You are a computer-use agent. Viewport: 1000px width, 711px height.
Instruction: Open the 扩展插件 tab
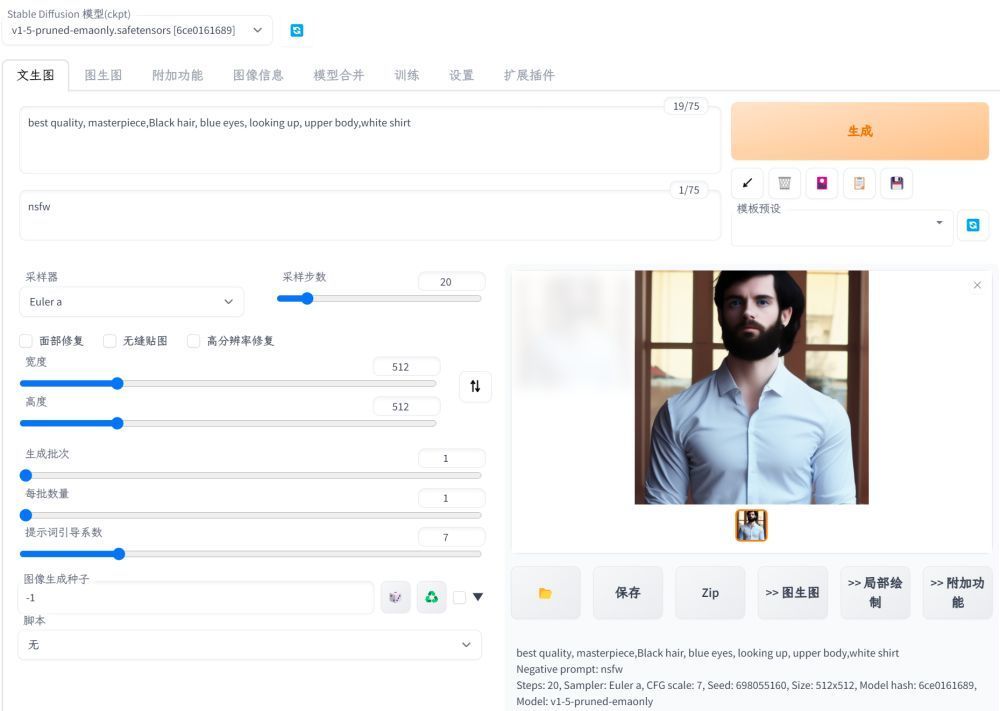(529, 75)
